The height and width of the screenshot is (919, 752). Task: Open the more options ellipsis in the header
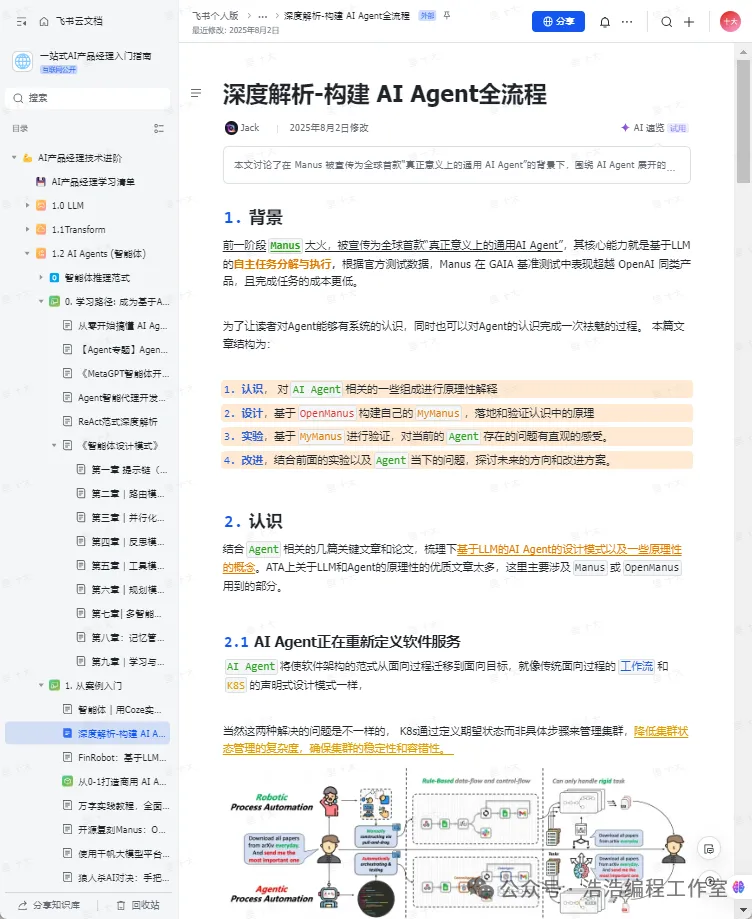tap(627, 22)
